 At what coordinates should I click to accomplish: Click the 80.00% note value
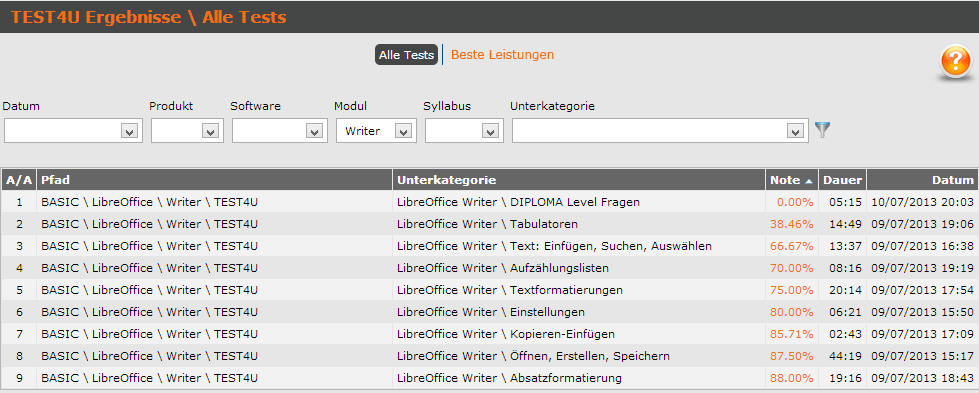(x=792, y=312)
